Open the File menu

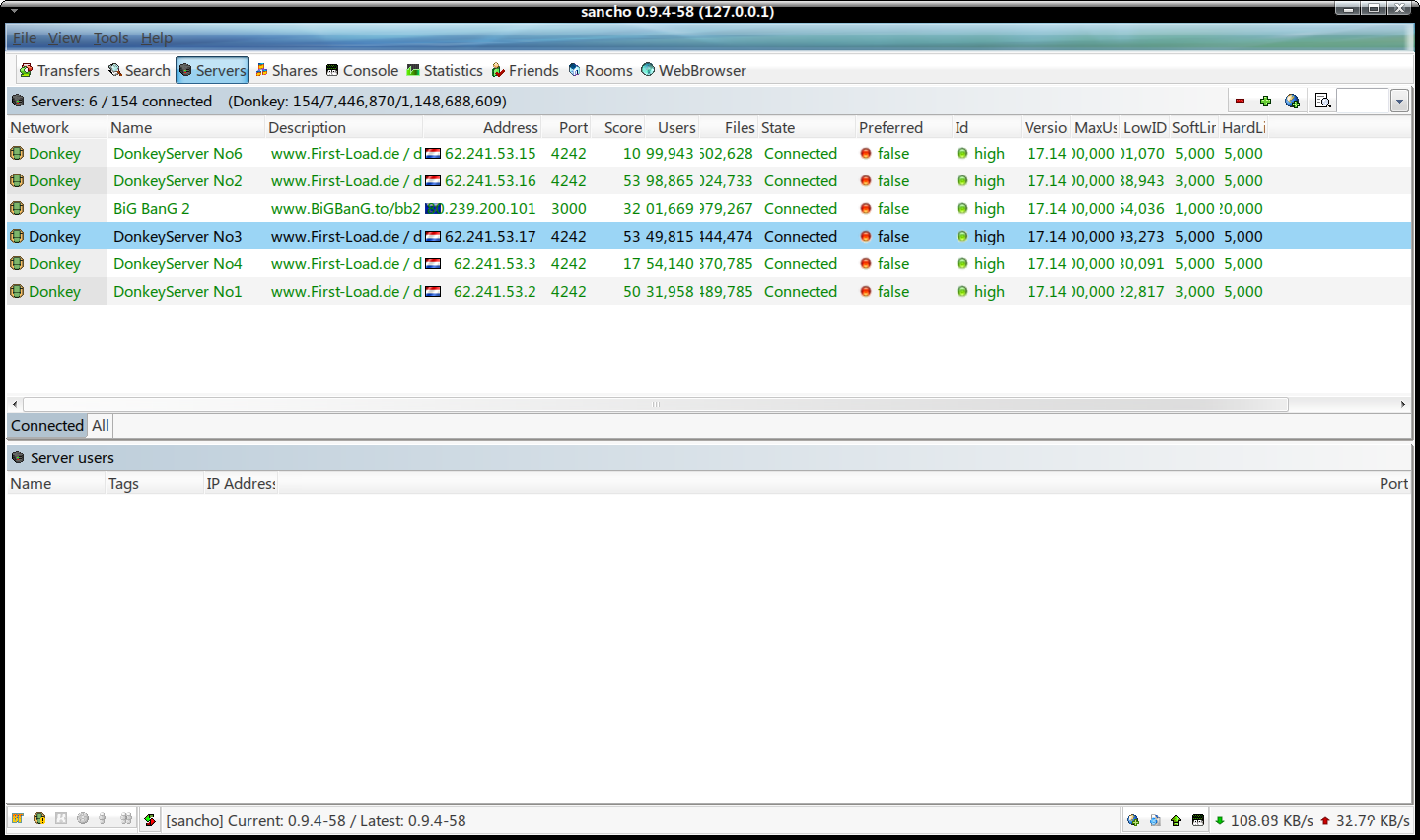25,37
